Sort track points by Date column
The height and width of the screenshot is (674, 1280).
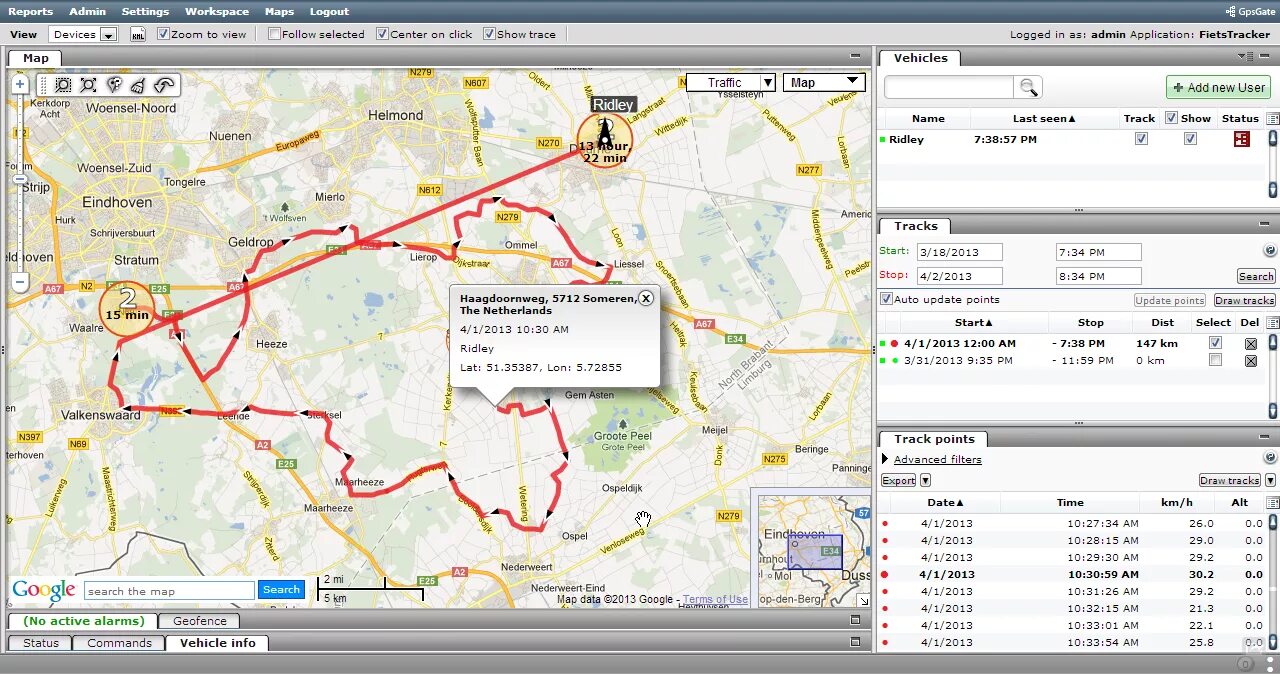click(945, 502)
